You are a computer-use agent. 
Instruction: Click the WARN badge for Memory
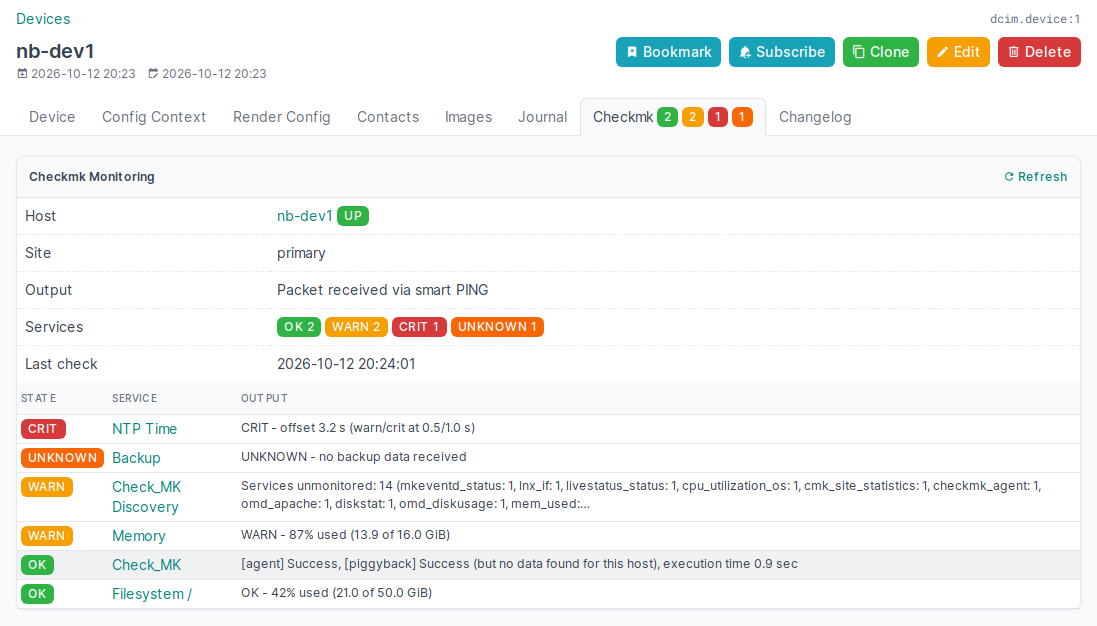[47, 536]
